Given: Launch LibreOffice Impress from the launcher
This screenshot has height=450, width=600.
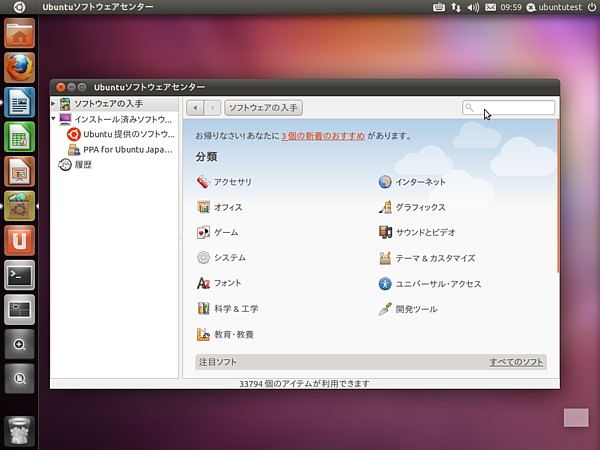Looking at the screenshot, I should tap(20, 171).
